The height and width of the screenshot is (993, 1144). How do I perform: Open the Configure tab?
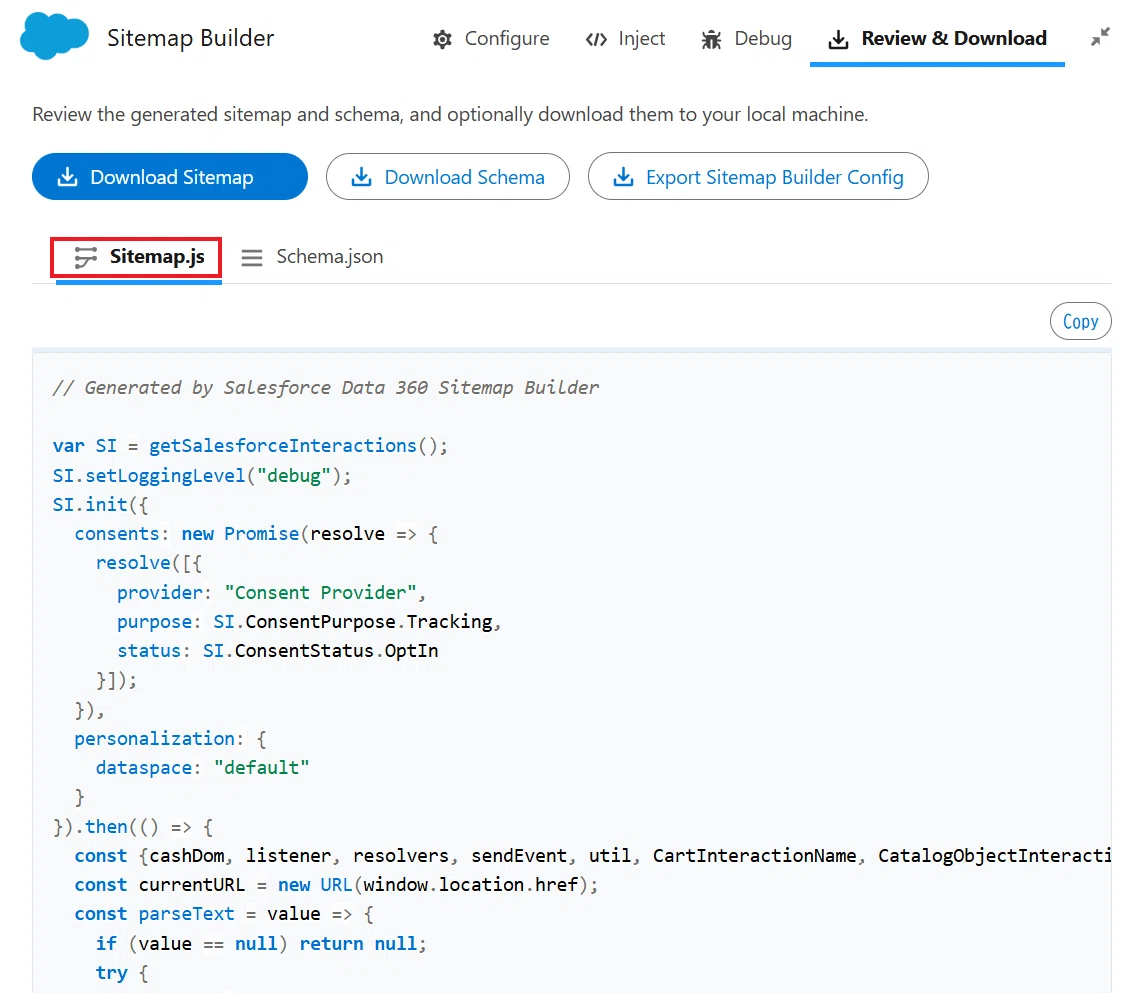(491, 39)
